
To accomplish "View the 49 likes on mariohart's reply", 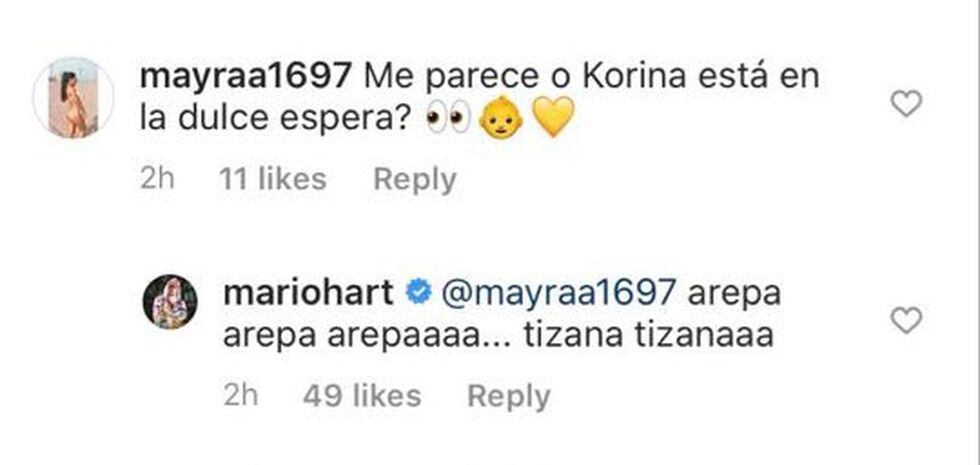I will (x=362, y=396).
